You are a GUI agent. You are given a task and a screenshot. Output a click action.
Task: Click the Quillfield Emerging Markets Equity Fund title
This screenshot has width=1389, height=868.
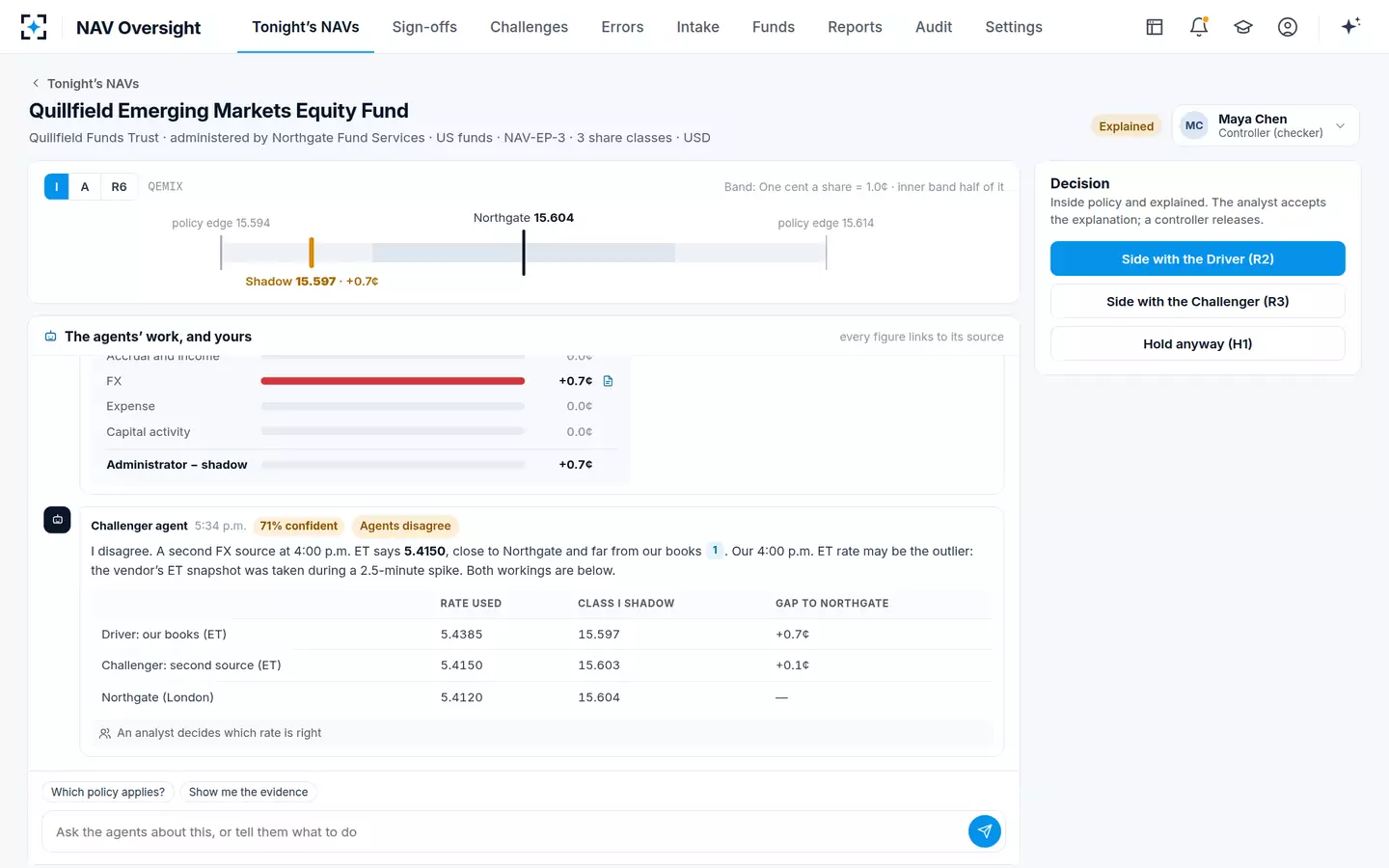pos(219,111)
